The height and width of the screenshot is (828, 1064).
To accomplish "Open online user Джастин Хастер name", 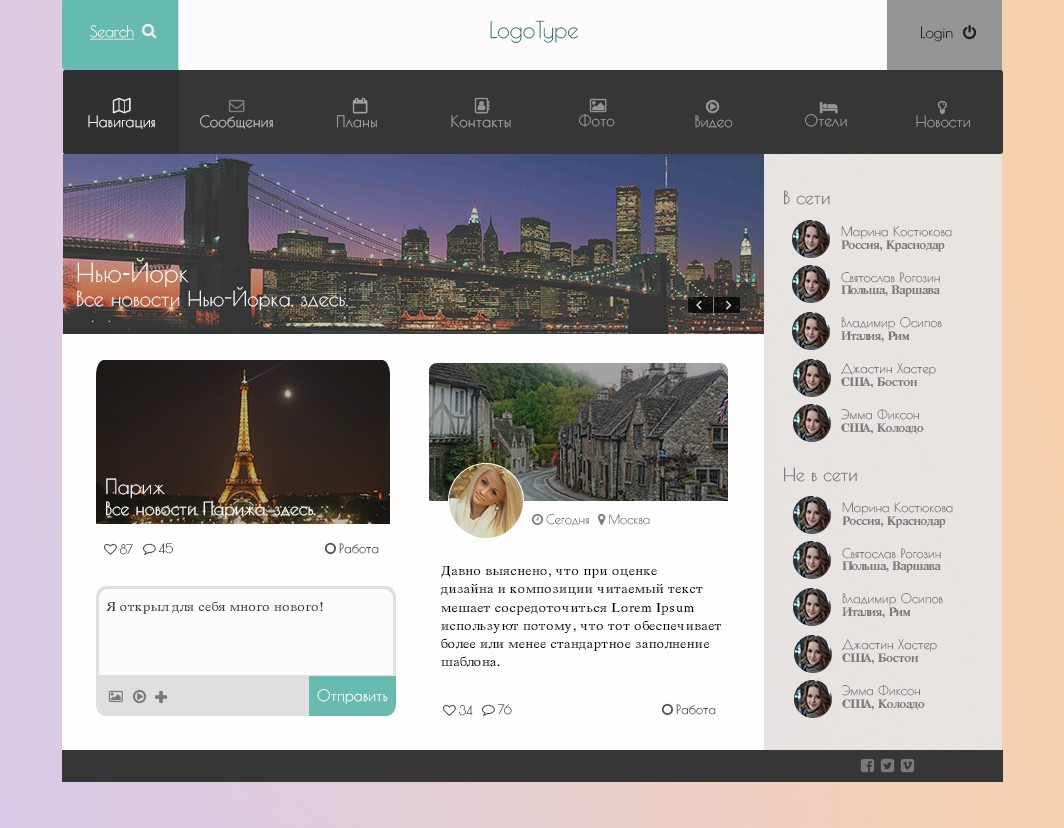I will coord(888,369).
